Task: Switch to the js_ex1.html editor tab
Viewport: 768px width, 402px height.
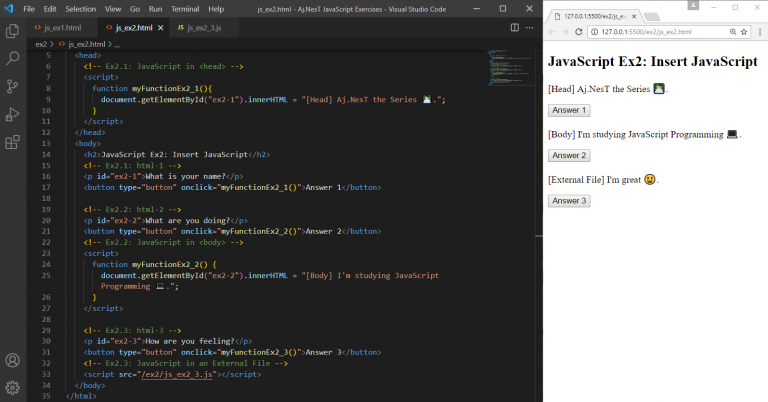Action: [x=62, y=28]
